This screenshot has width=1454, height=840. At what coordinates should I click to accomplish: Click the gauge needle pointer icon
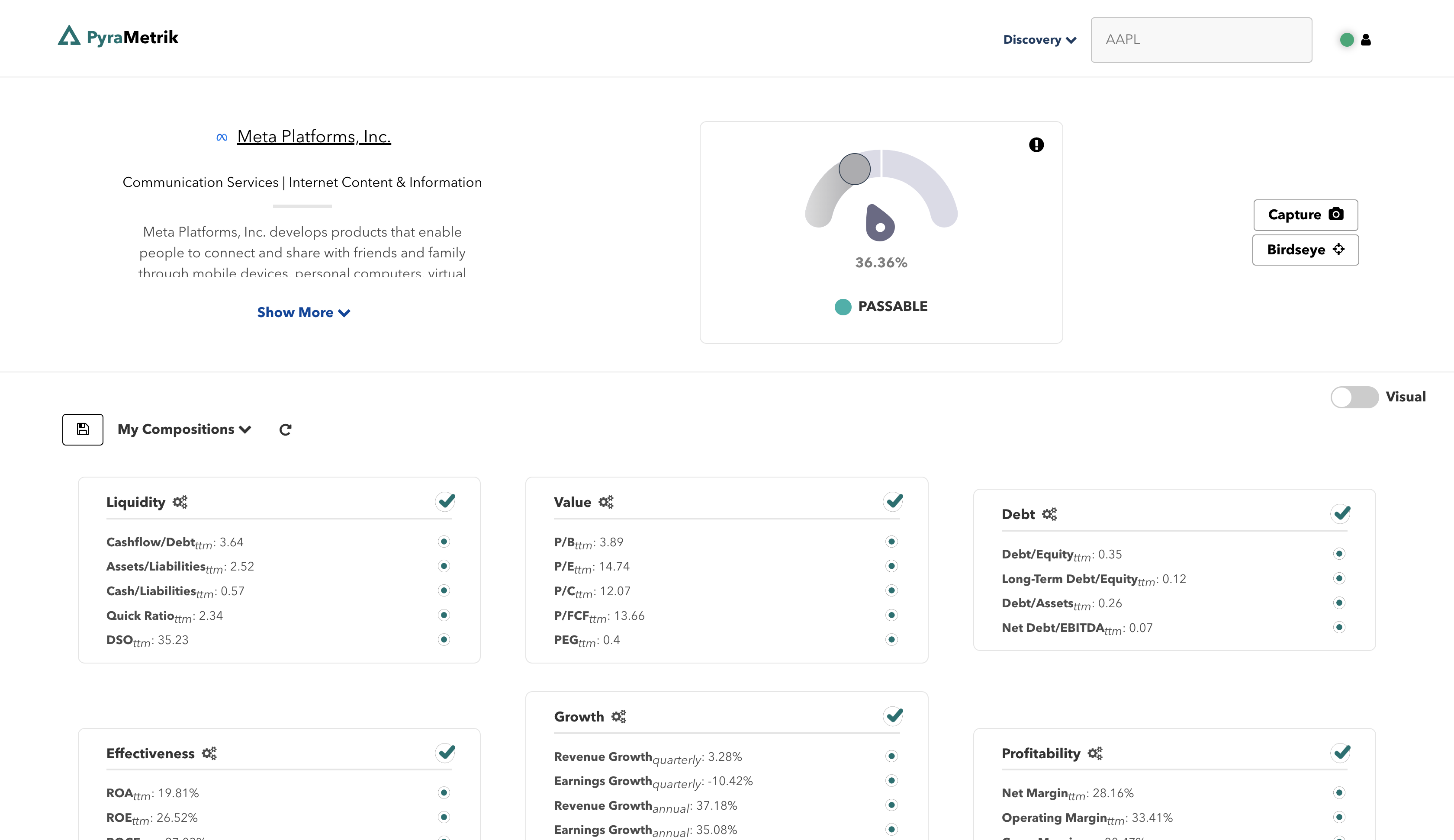(879, 223)
